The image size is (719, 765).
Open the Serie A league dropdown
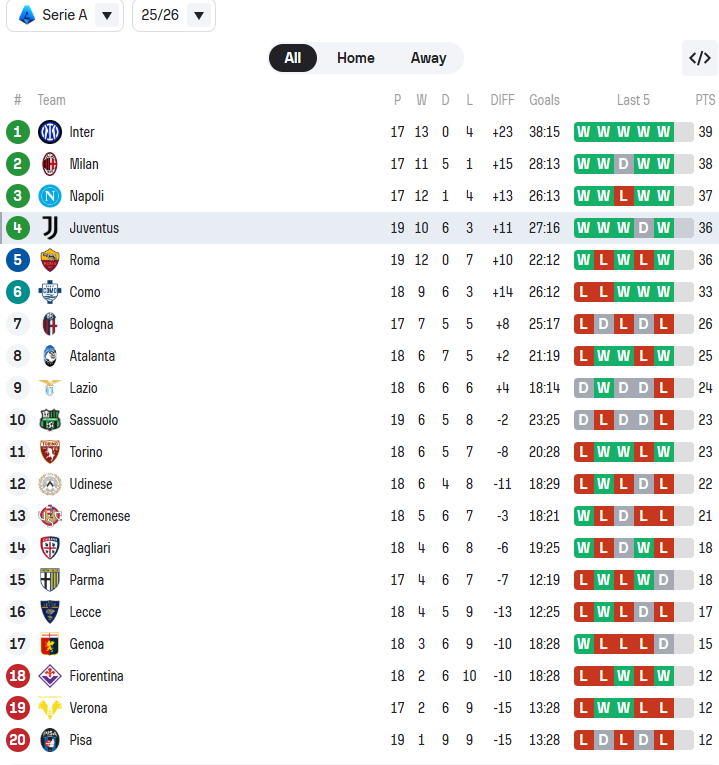pyautogui.click(x=108, y=15)
